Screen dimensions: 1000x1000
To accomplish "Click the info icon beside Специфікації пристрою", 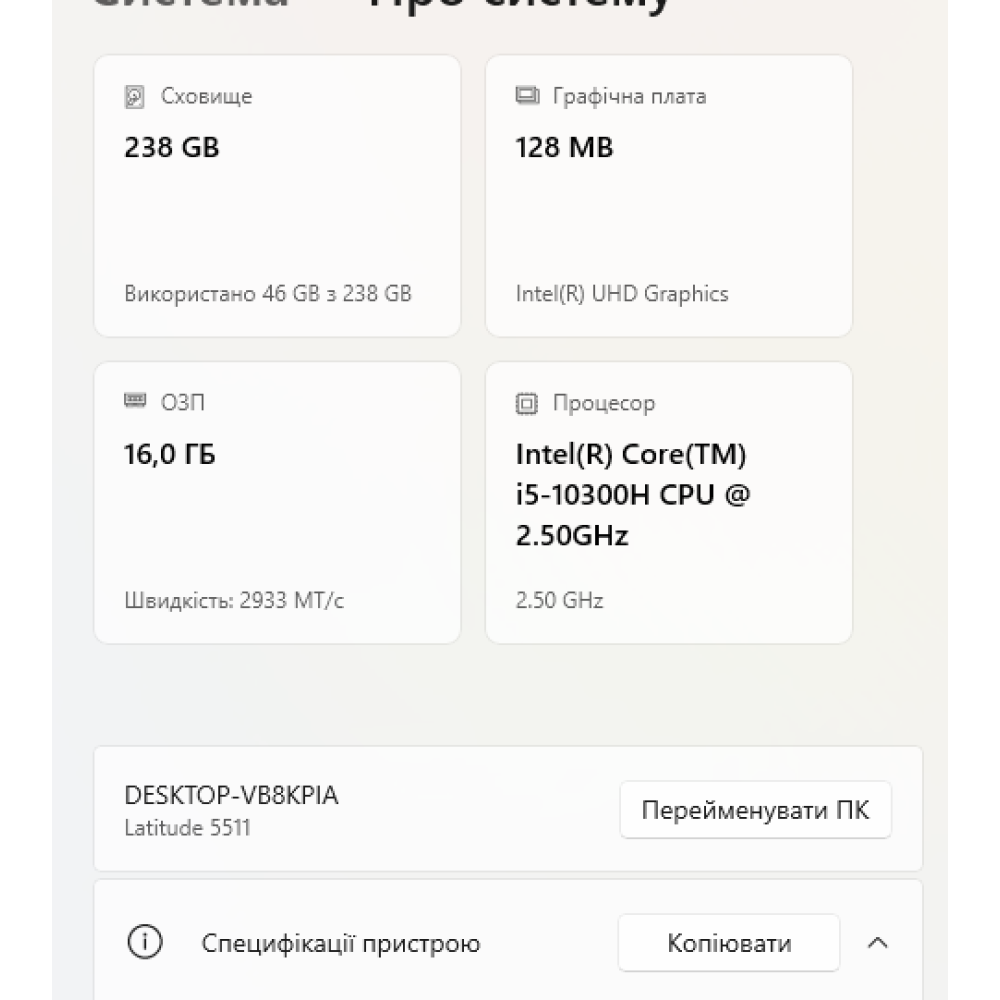I will click(146, 942).
